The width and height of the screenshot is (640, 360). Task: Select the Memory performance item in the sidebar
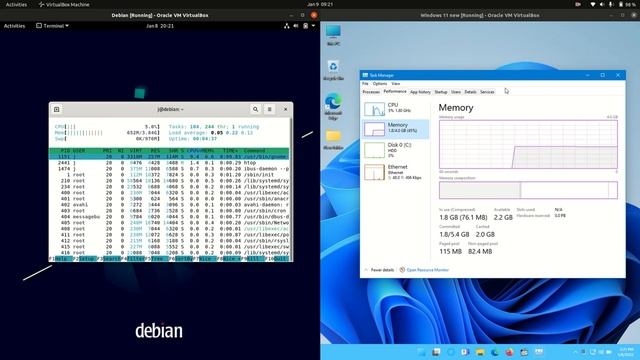(x=395, y=129)
